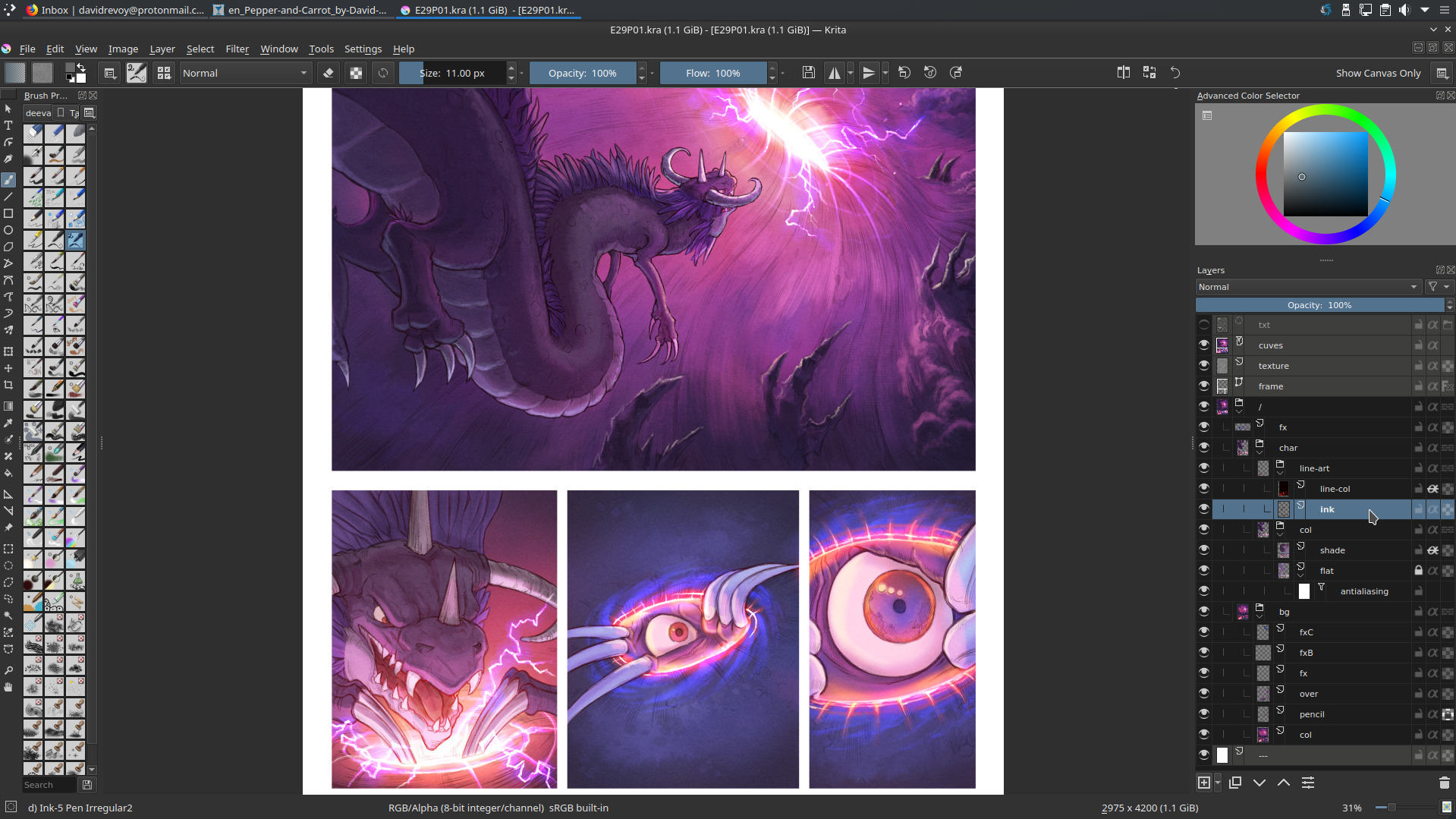Duplicate the current layer
The width and height of the screenshot is (1456, 819).
[1235, 783]
